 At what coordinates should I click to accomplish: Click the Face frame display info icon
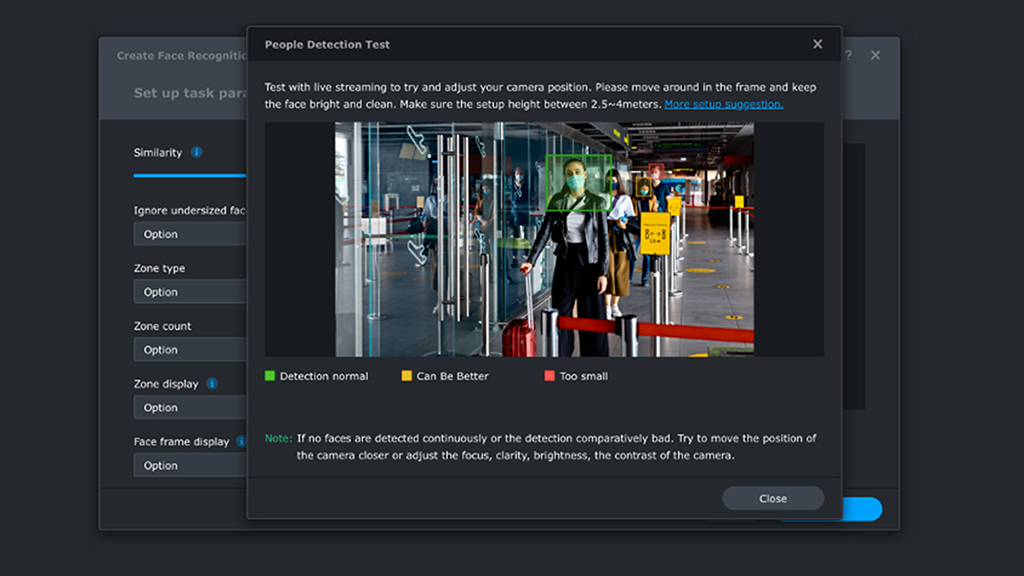click(x=241, y=442)
